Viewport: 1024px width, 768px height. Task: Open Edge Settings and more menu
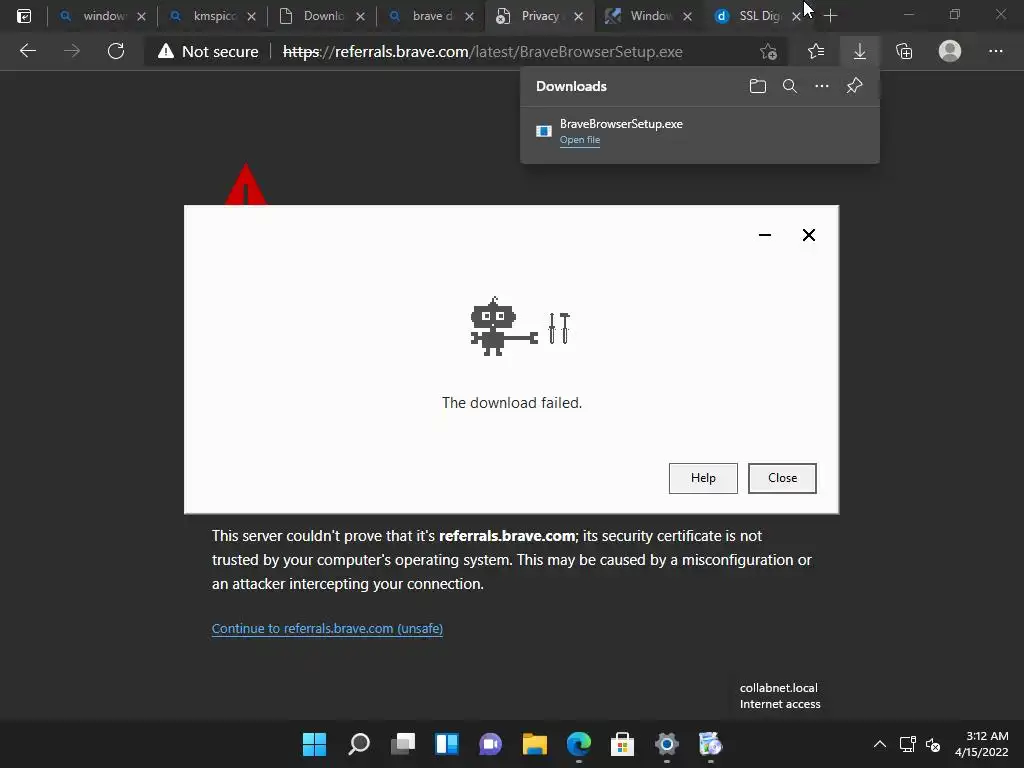[x=996, y=51]
